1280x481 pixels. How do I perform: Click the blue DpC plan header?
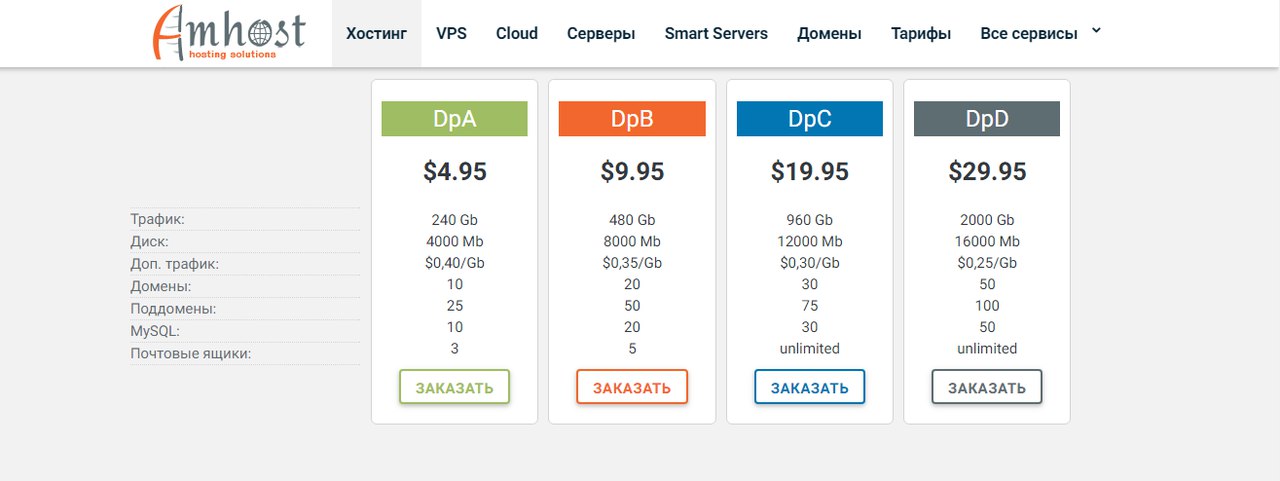point(809,119)
